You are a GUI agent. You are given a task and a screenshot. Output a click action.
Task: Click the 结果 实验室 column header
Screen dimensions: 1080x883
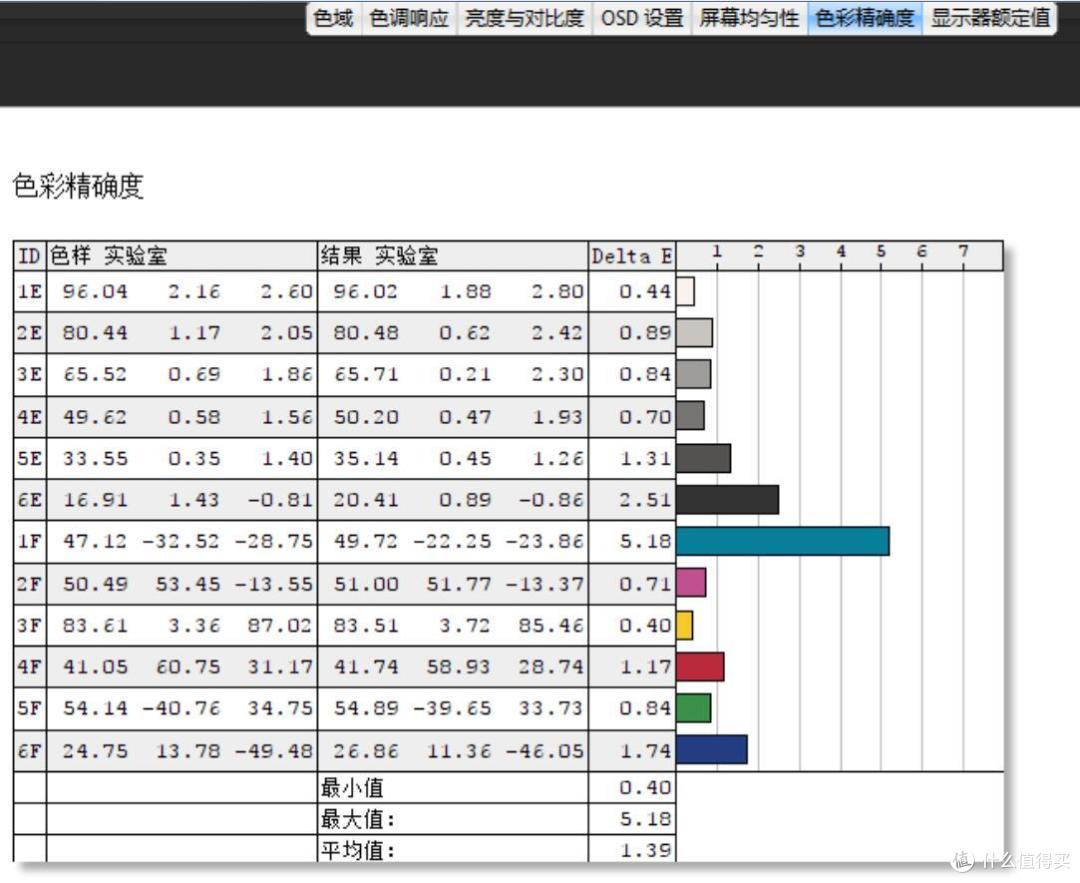[x=453, y=256]
